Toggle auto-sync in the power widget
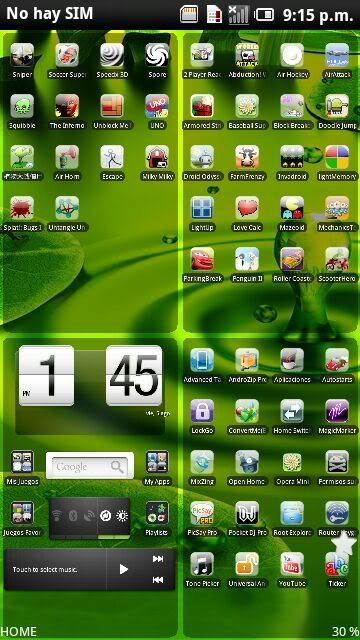360x640 pixels. pyautogui.click(x=106, y=516)
